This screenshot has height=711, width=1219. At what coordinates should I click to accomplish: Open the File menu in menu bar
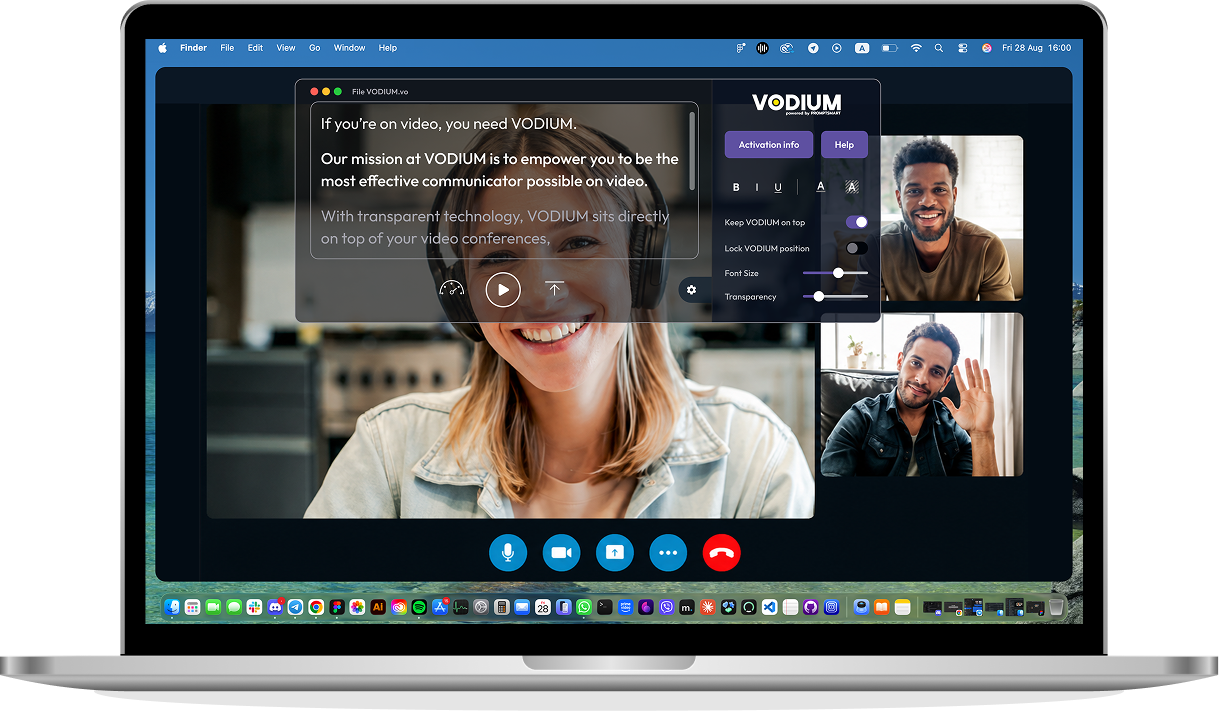(227, 48)
